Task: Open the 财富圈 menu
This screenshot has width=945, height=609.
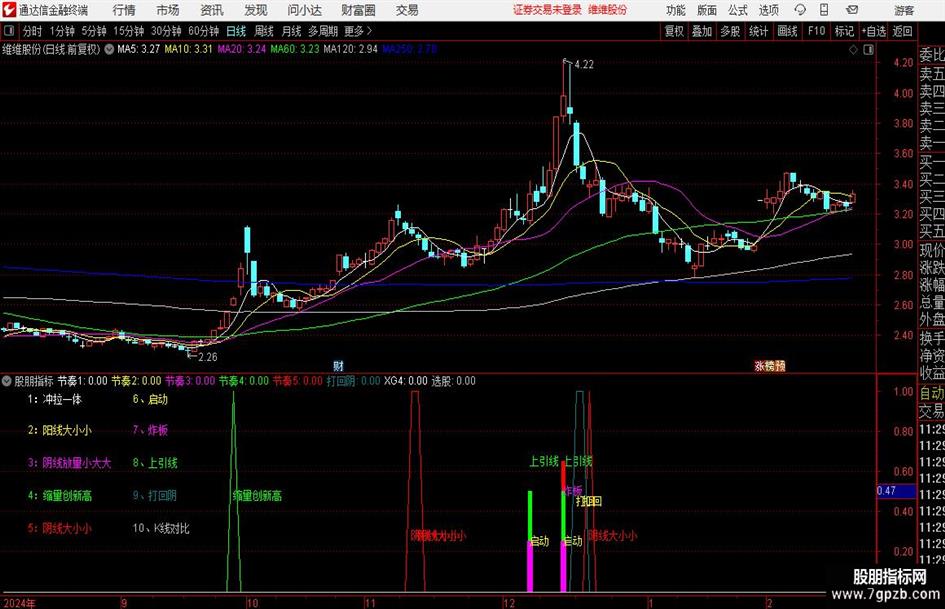Action: click(358, 10)
